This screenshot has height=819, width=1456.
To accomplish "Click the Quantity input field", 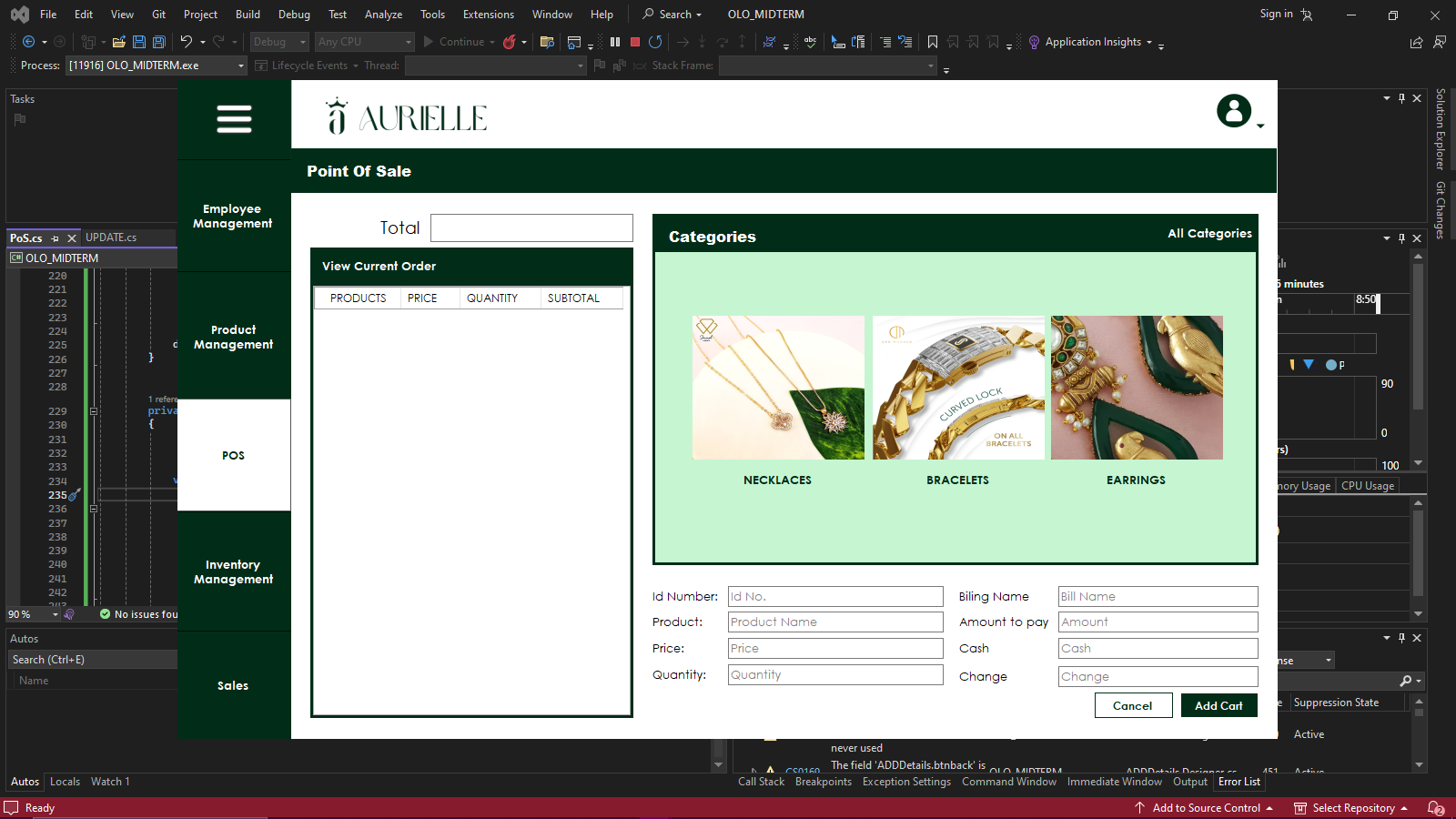I will [835, 675].
